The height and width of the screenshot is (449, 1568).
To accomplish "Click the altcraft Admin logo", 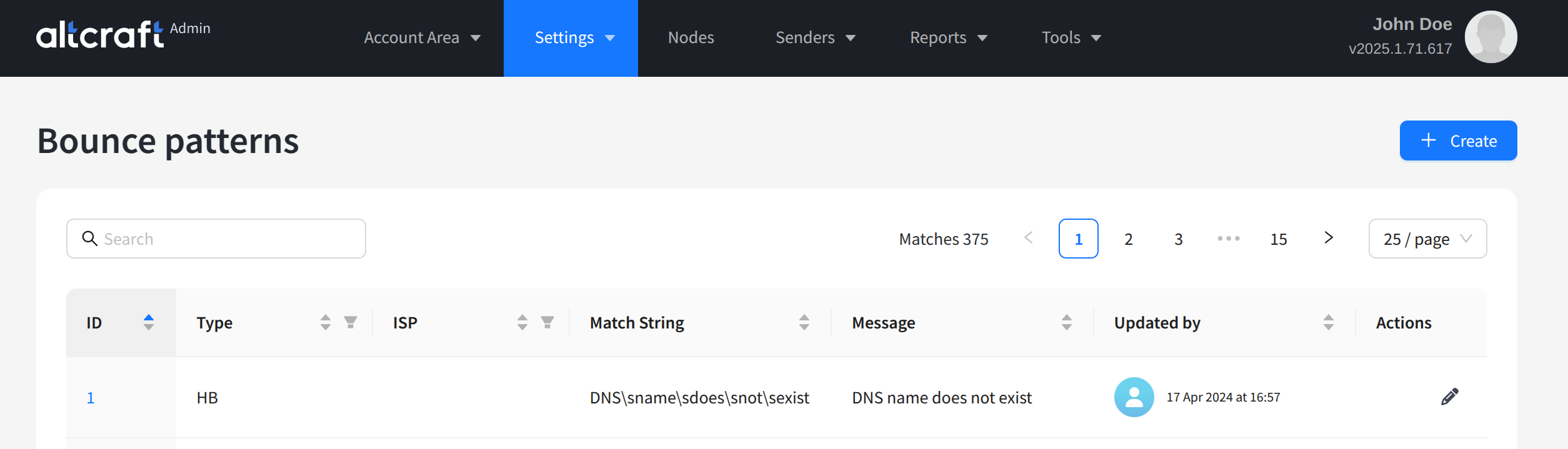I will (123, 34).
